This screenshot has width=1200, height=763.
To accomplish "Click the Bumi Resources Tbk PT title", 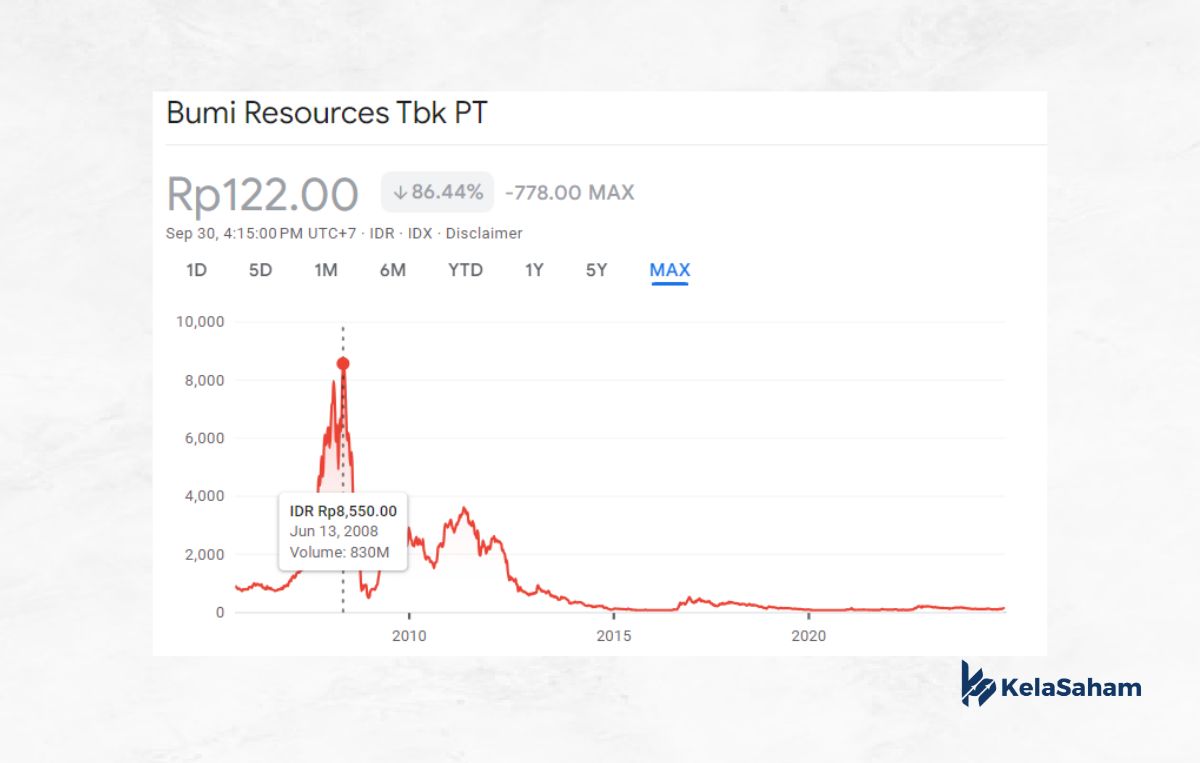I will (327, 112).
